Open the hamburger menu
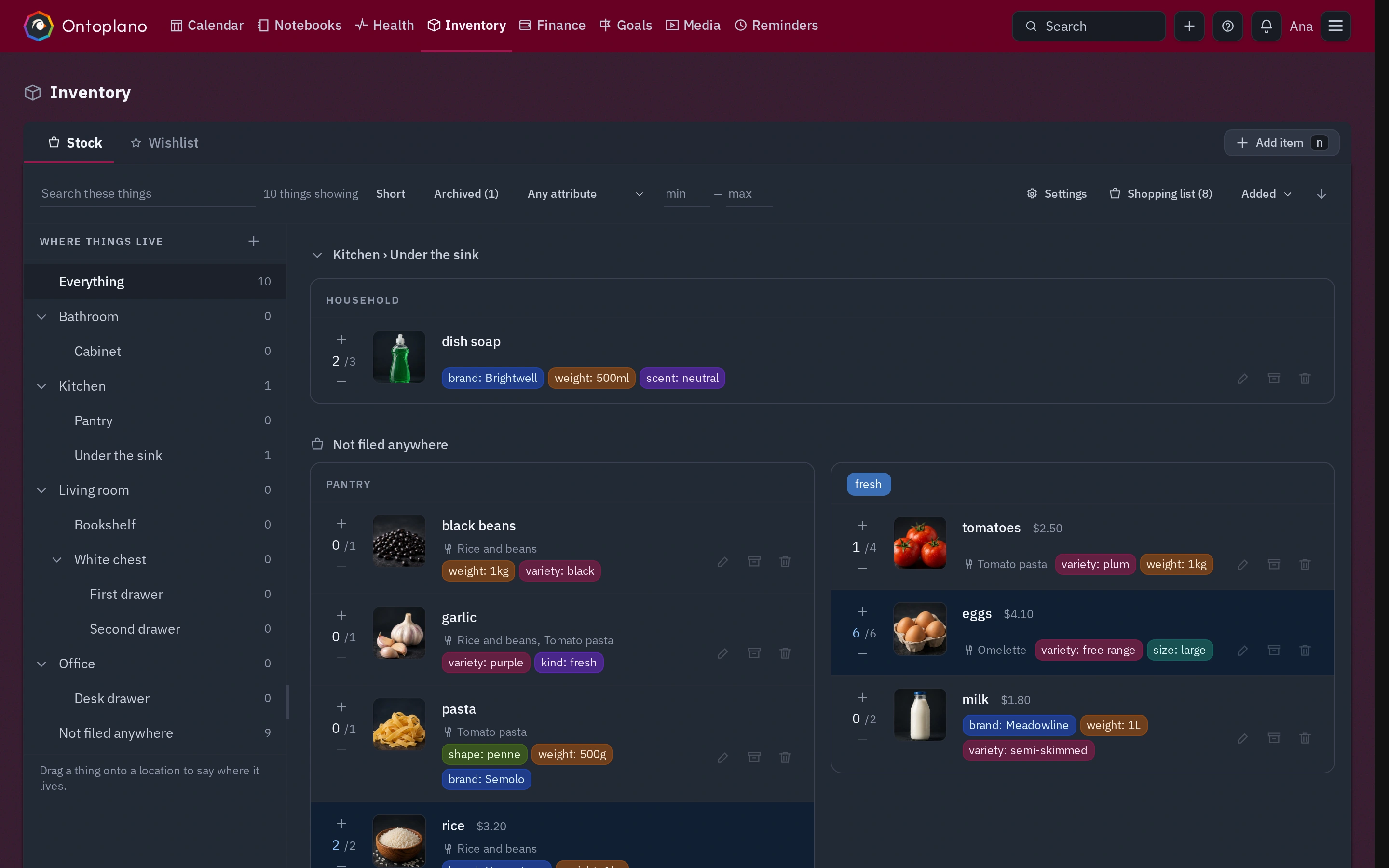 click(x=1335, y=26)
